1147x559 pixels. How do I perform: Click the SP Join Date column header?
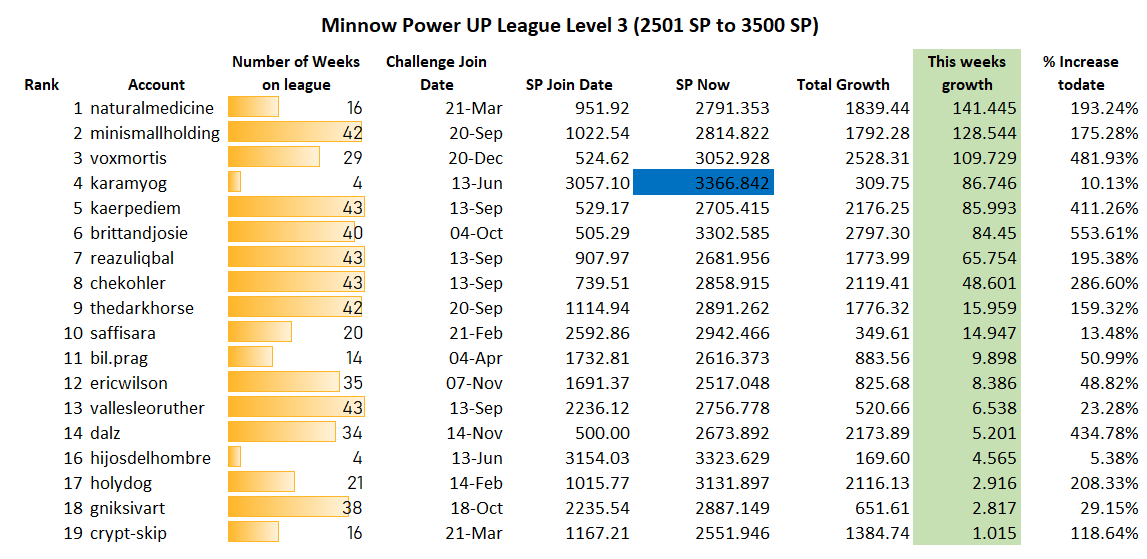pyautogui.click(x=569, y=84)
